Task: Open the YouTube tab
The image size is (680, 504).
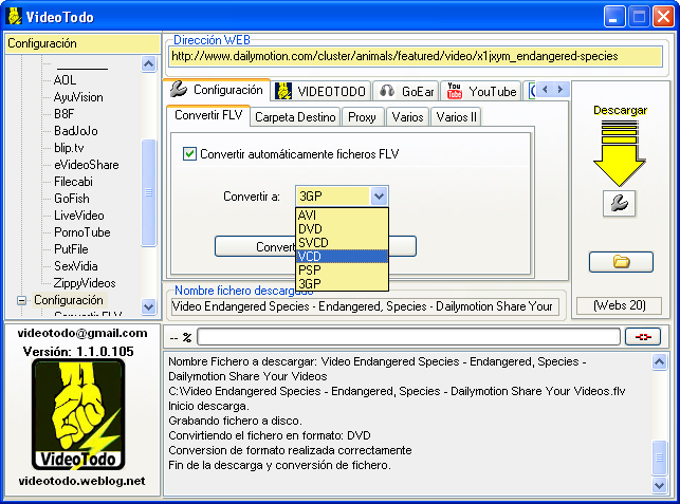Action: (x=481, y=91)
